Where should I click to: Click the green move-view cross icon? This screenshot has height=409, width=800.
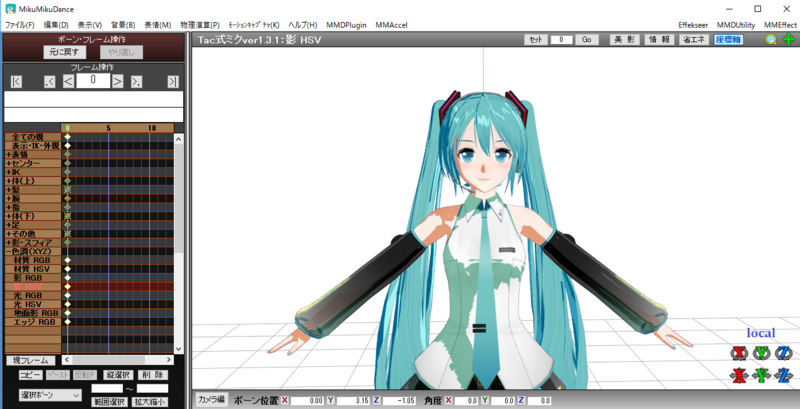[x=789, y=39]
